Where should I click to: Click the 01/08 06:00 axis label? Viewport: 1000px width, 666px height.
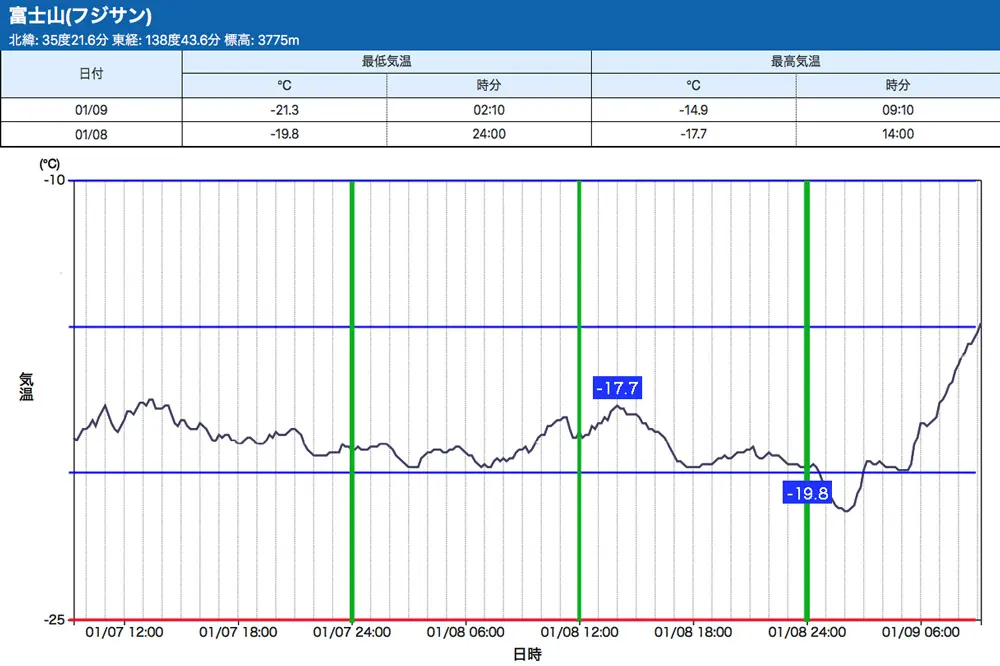click(x=466, y=632)
